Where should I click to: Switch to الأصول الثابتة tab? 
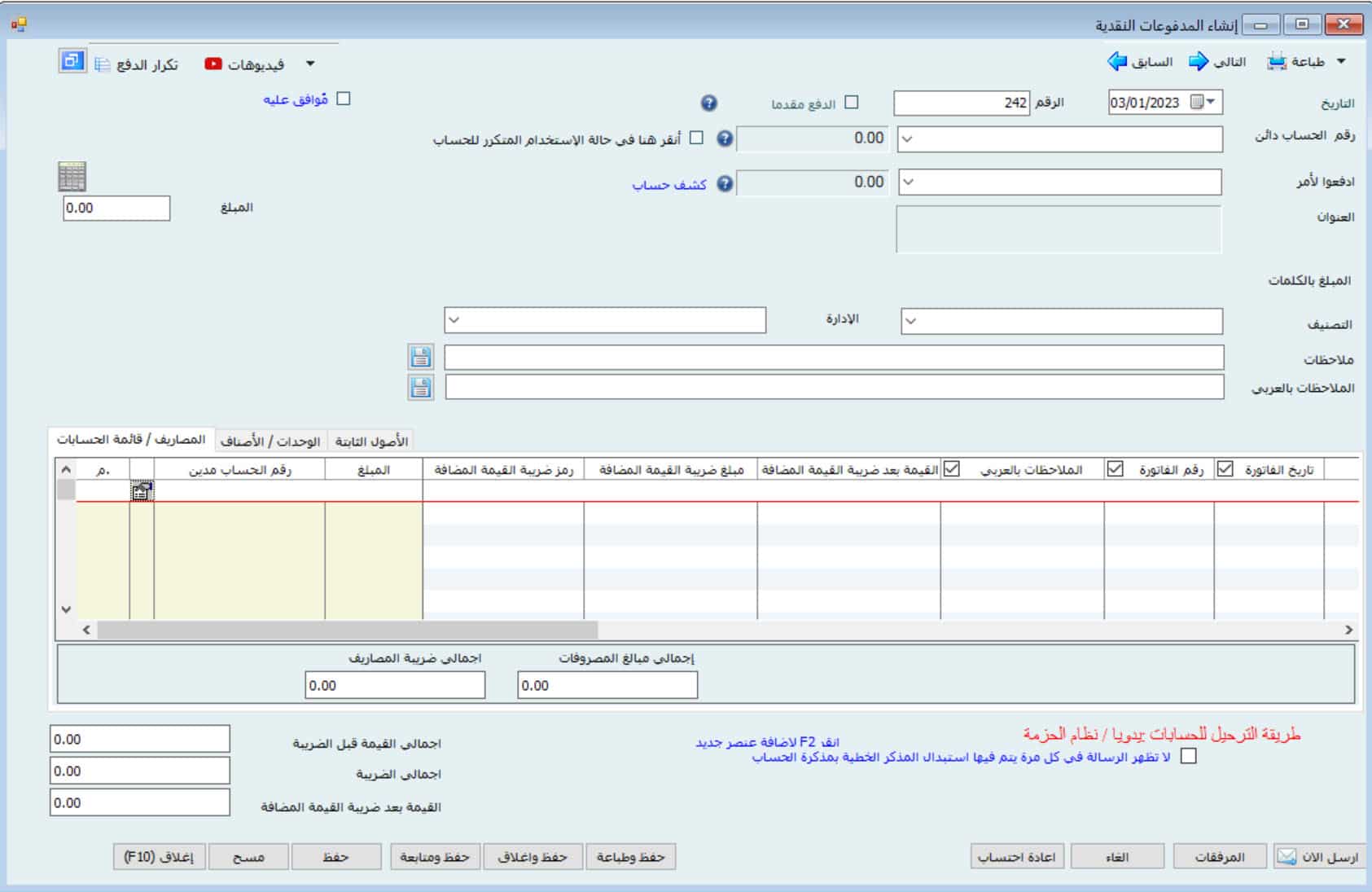(371, 441)
